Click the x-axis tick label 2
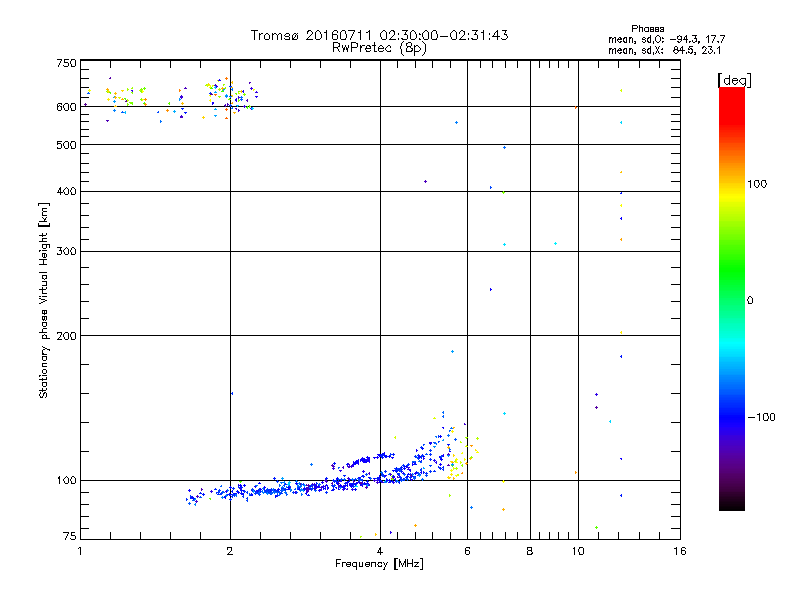Screen dimensions: 800x600 [x=230, y=551]
